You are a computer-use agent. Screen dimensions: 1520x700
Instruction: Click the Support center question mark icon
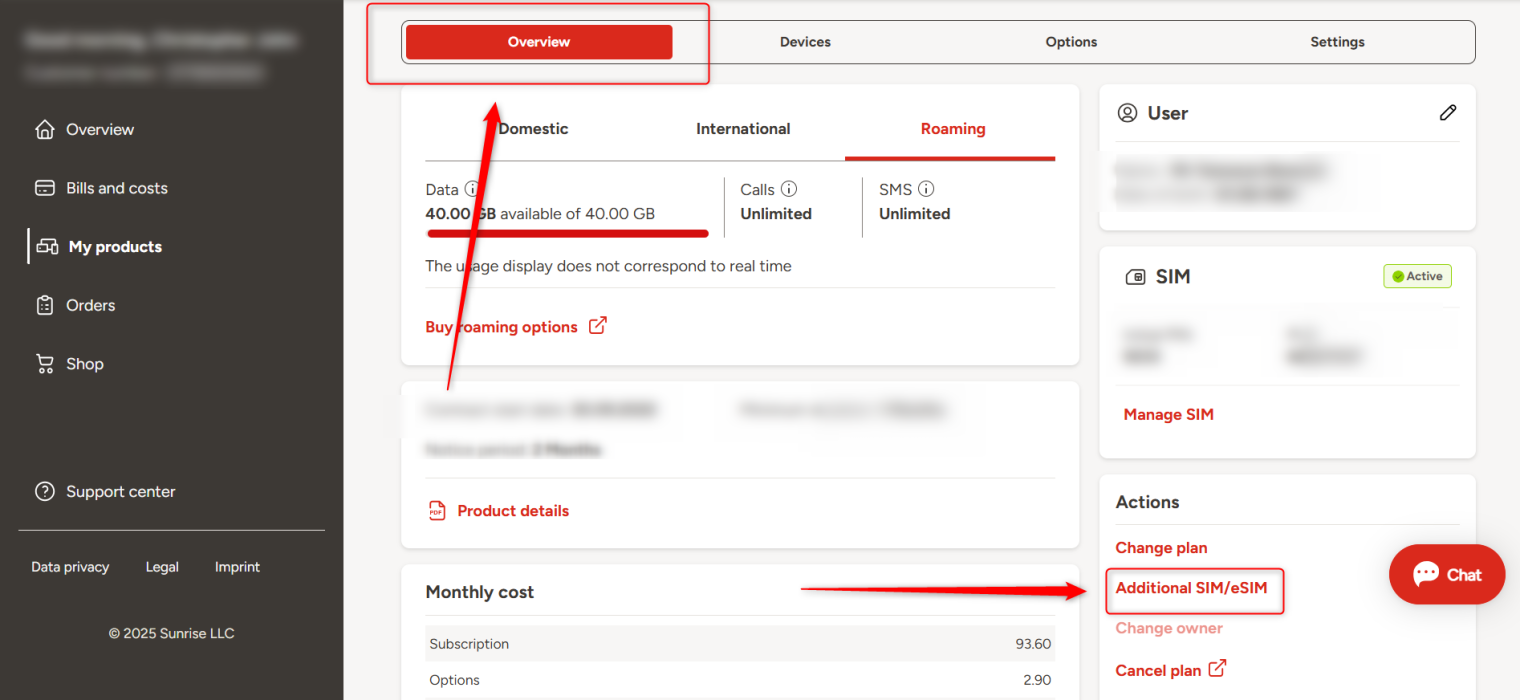(x=44, y=492)
